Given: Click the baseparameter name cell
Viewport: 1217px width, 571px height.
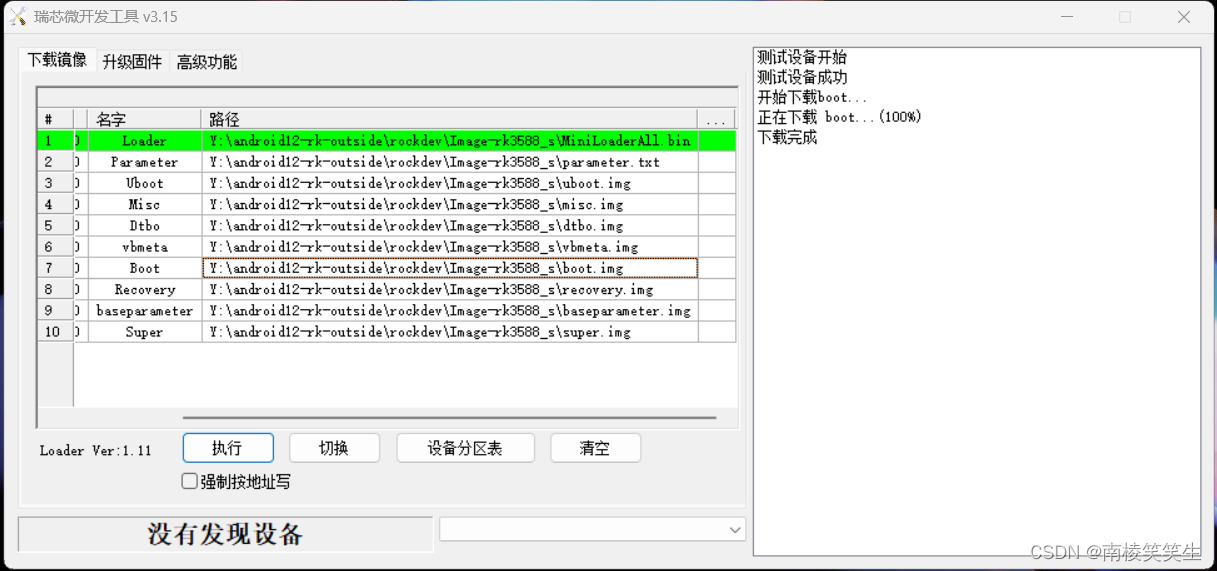Looking at the screenshot, I should tap(144, 310).
